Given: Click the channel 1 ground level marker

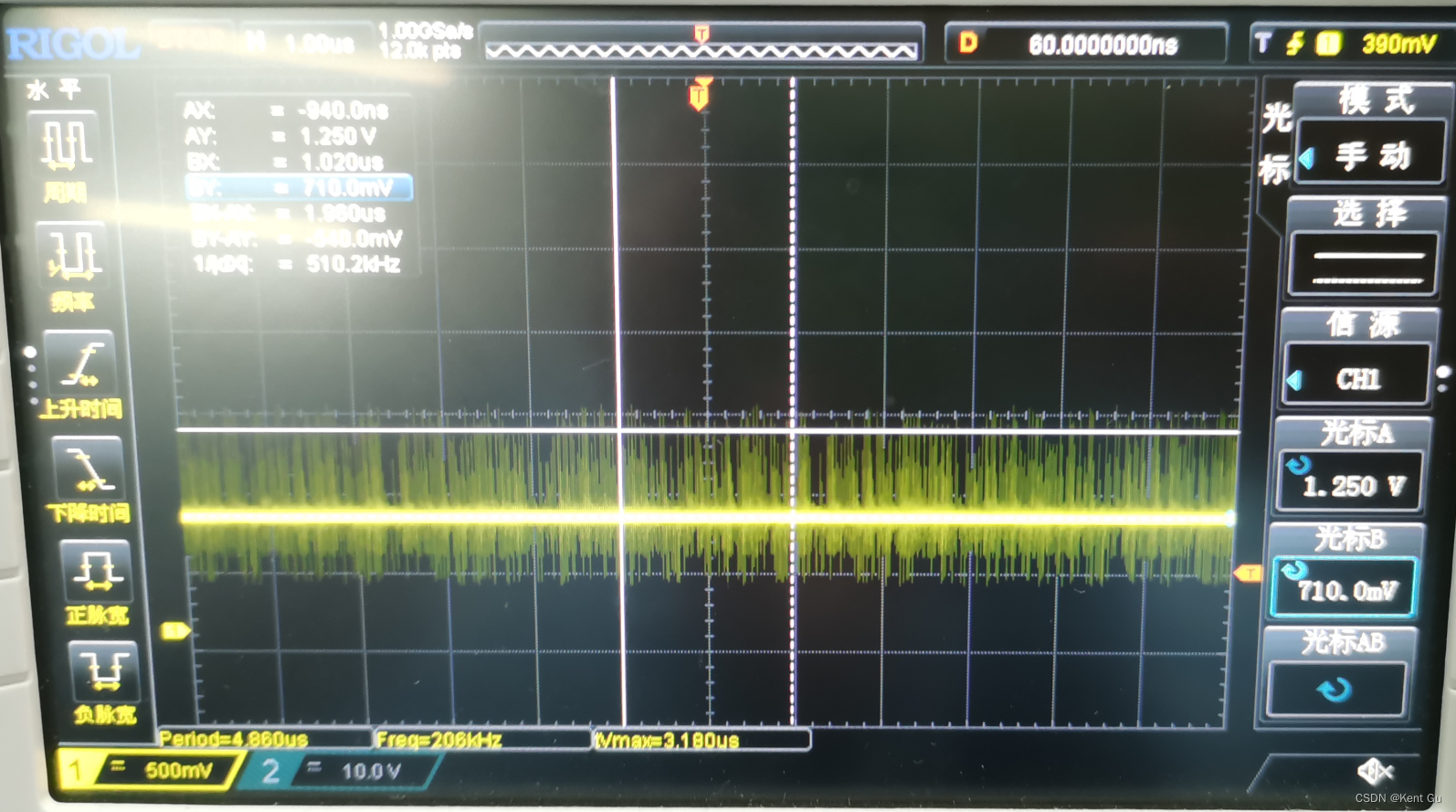Looking at the screenshot, I should tap(175, 630).
